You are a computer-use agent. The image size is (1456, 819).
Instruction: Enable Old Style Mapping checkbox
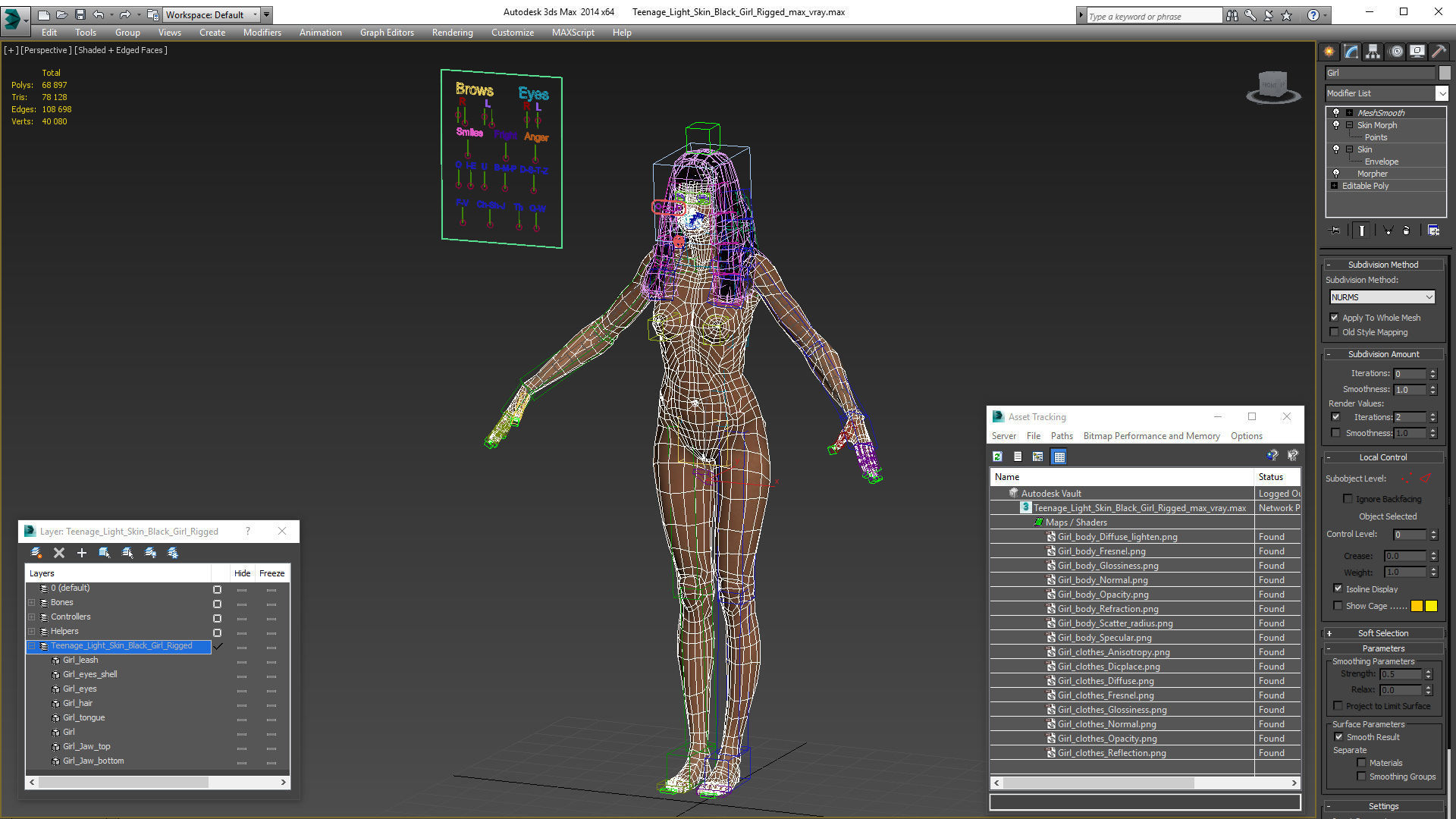(1335, 332)
